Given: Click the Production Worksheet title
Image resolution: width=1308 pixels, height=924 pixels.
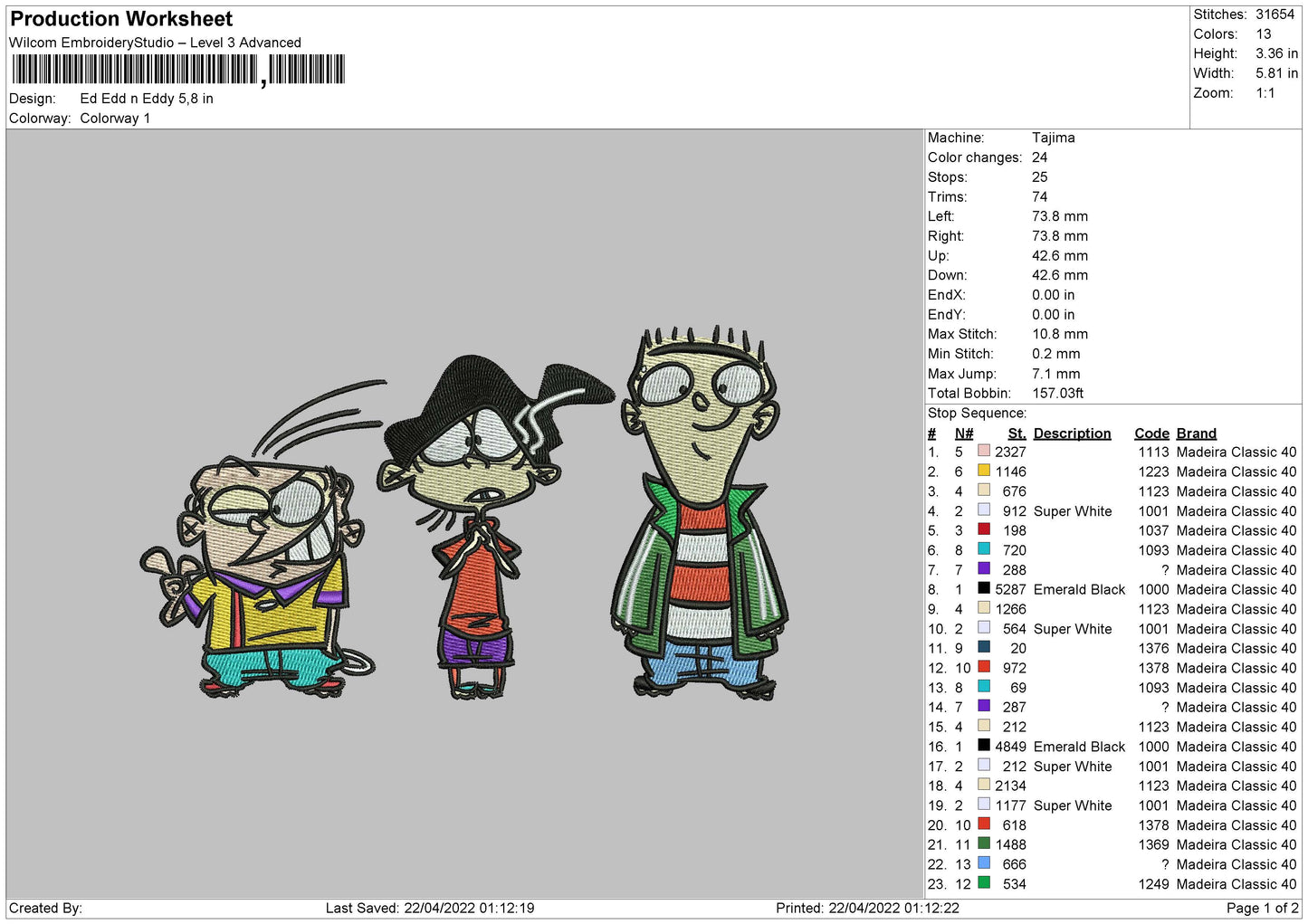Looking at the screenshot, I should [x=121, y=19].
